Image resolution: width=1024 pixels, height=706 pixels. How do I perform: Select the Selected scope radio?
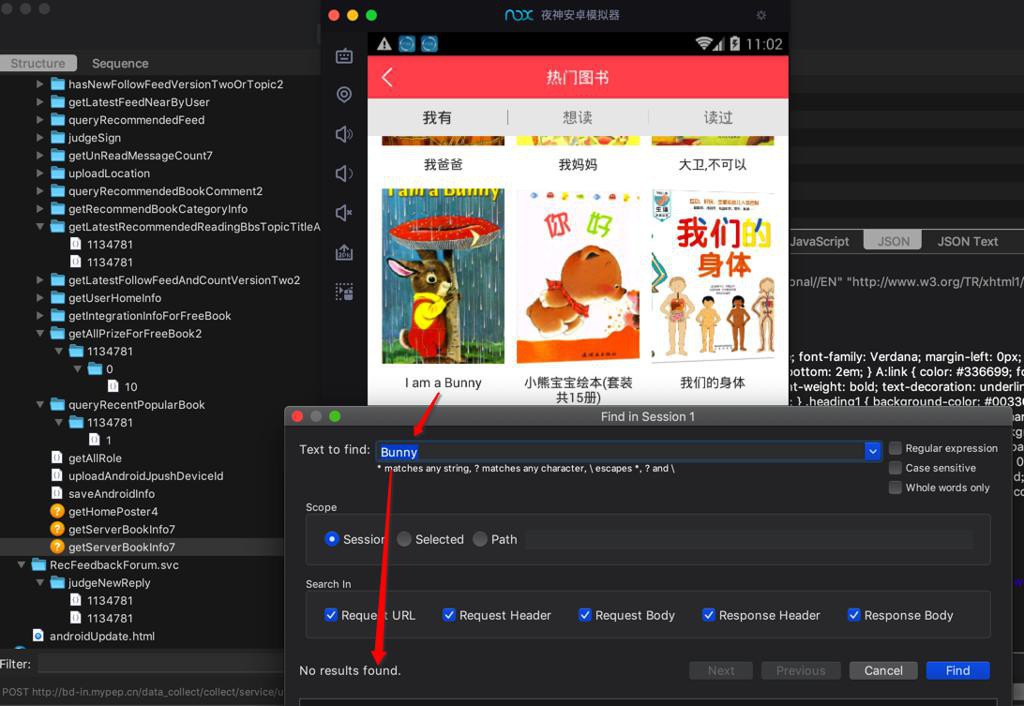click(x=404, y=539)
